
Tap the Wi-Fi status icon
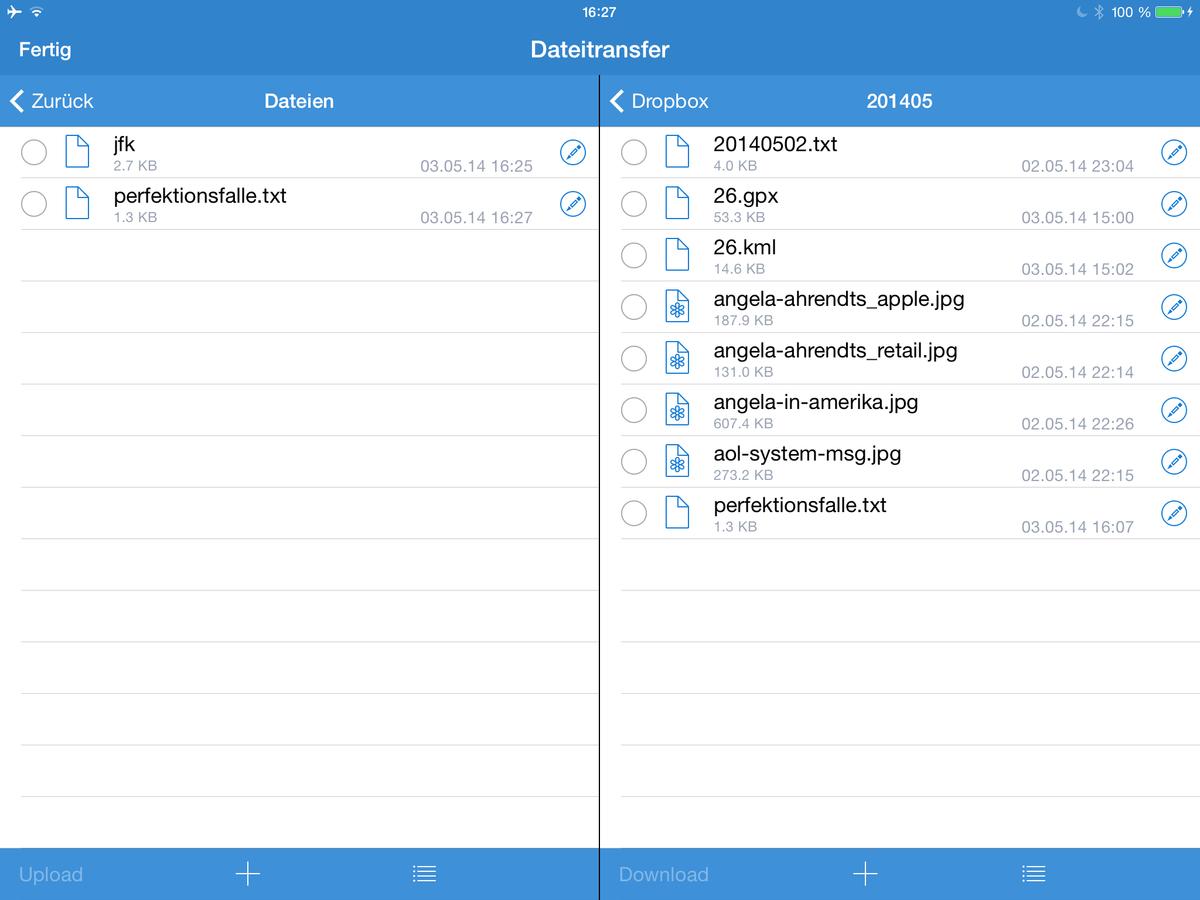[x=37, y=12]
